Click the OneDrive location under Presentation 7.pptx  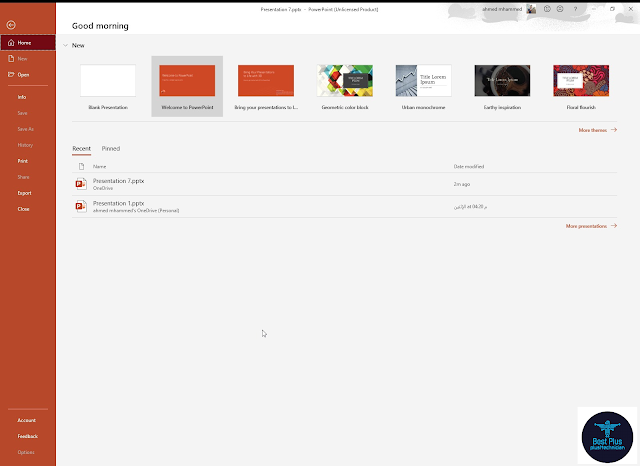point(103,188)
